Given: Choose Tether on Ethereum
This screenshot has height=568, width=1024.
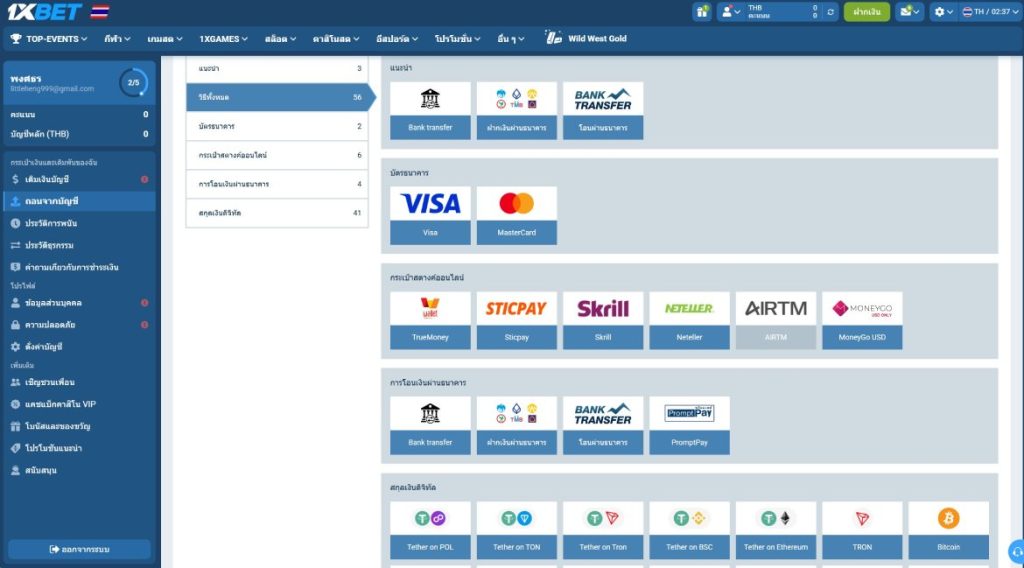Looking at the screenshot, I should [x=776, y=530].
